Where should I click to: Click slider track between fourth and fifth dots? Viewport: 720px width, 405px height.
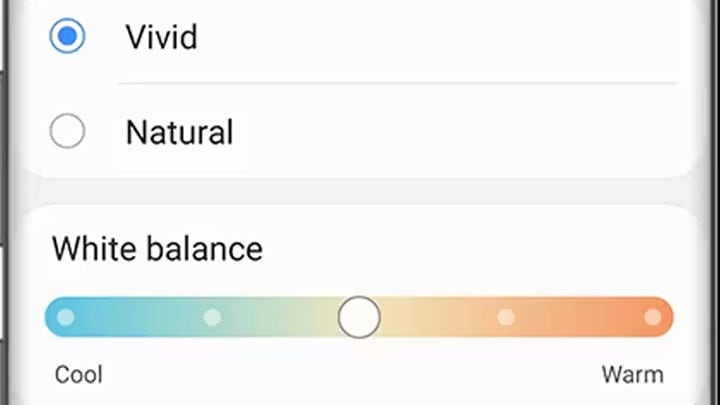pos(580,317)
